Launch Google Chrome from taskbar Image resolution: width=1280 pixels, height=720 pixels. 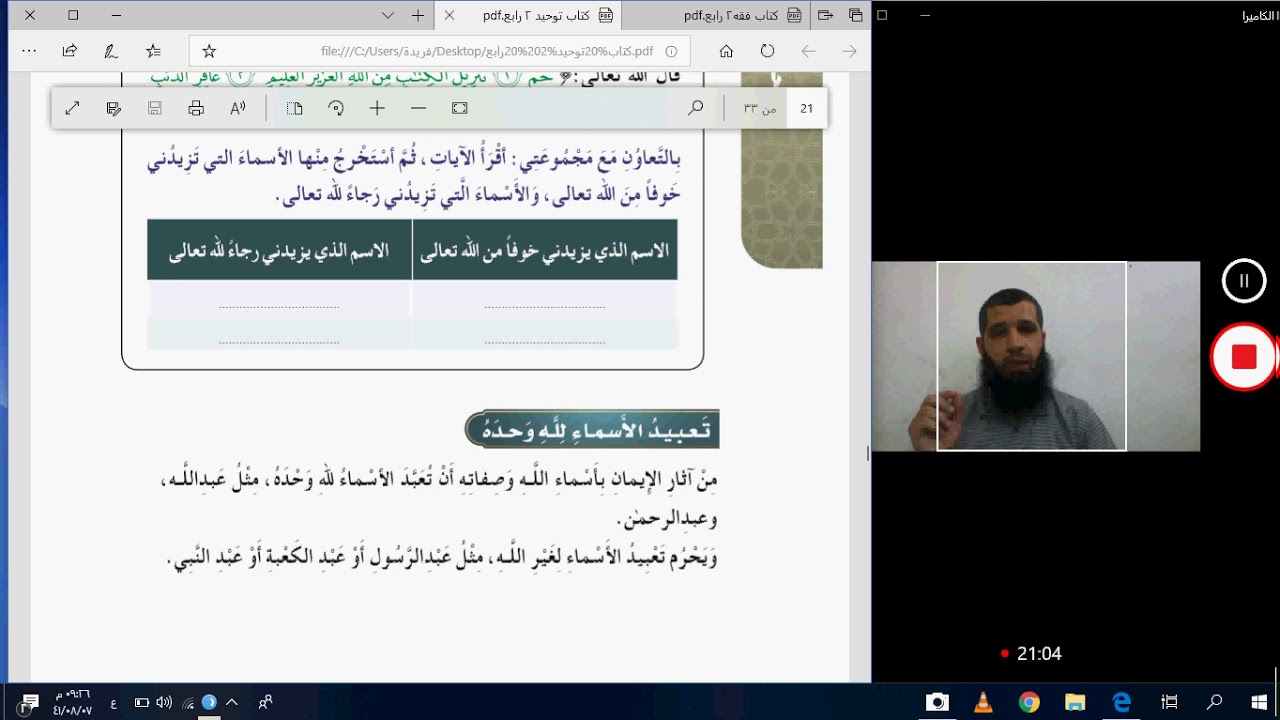tap(1029, 702)
